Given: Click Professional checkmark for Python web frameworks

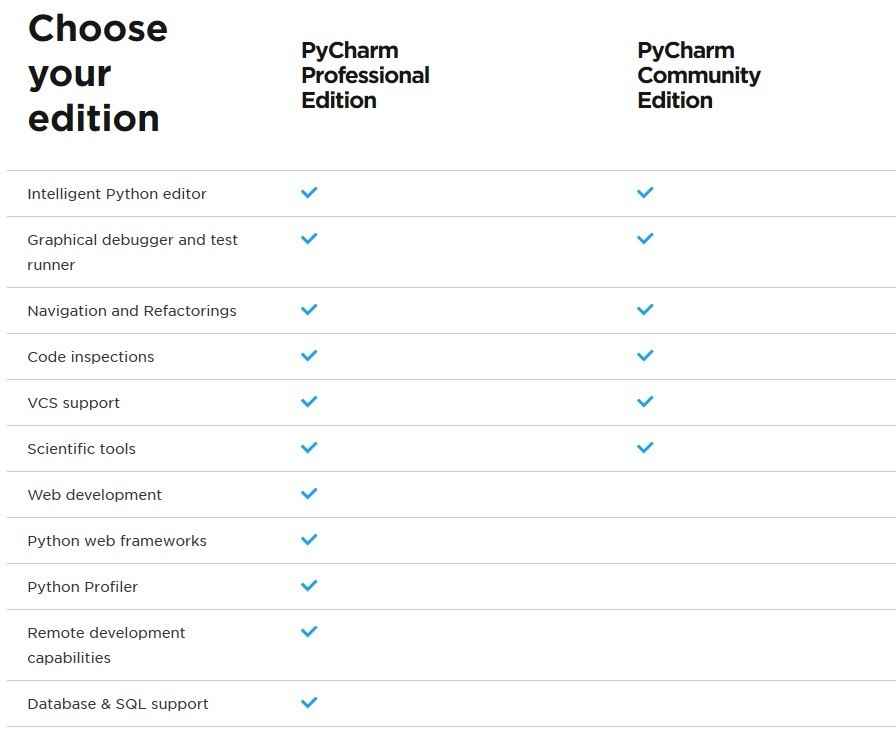Looking at the screenshot, I should pos(309,540).
